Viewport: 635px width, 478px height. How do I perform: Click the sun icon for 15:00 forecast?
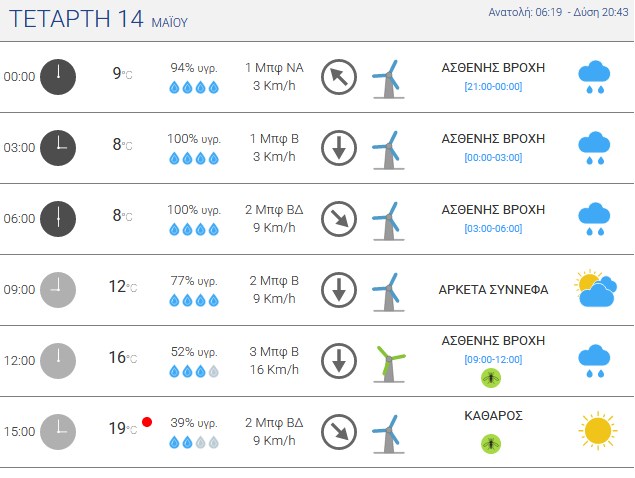[x=598, y=430]
